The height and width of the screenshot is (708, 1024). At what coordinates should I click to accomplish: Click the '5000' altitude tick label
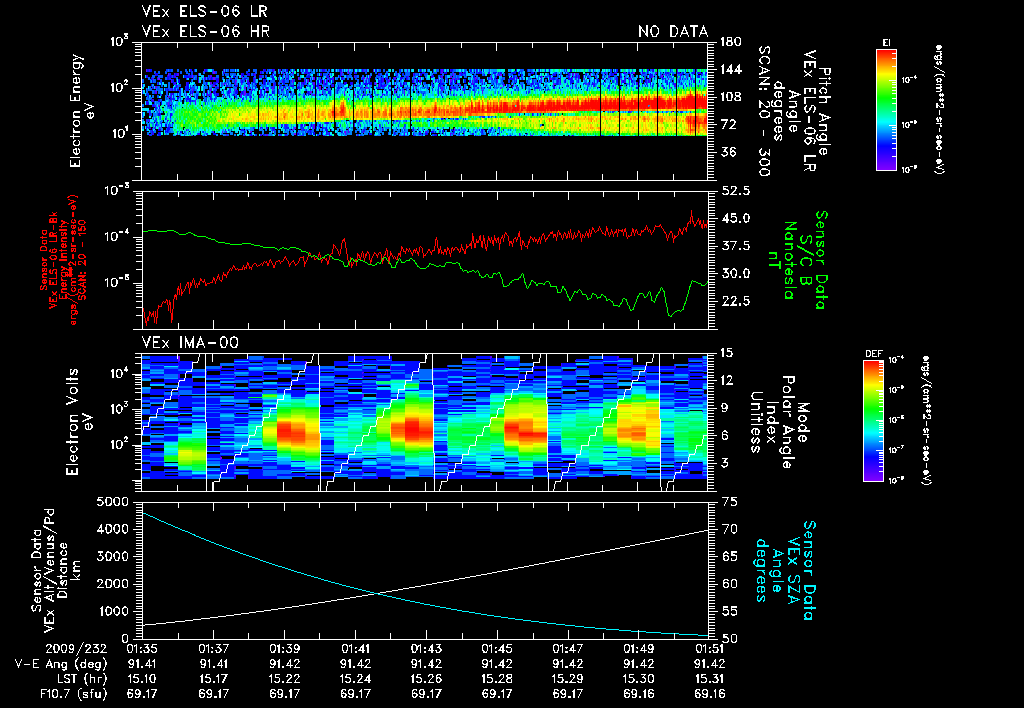[112, 502]
